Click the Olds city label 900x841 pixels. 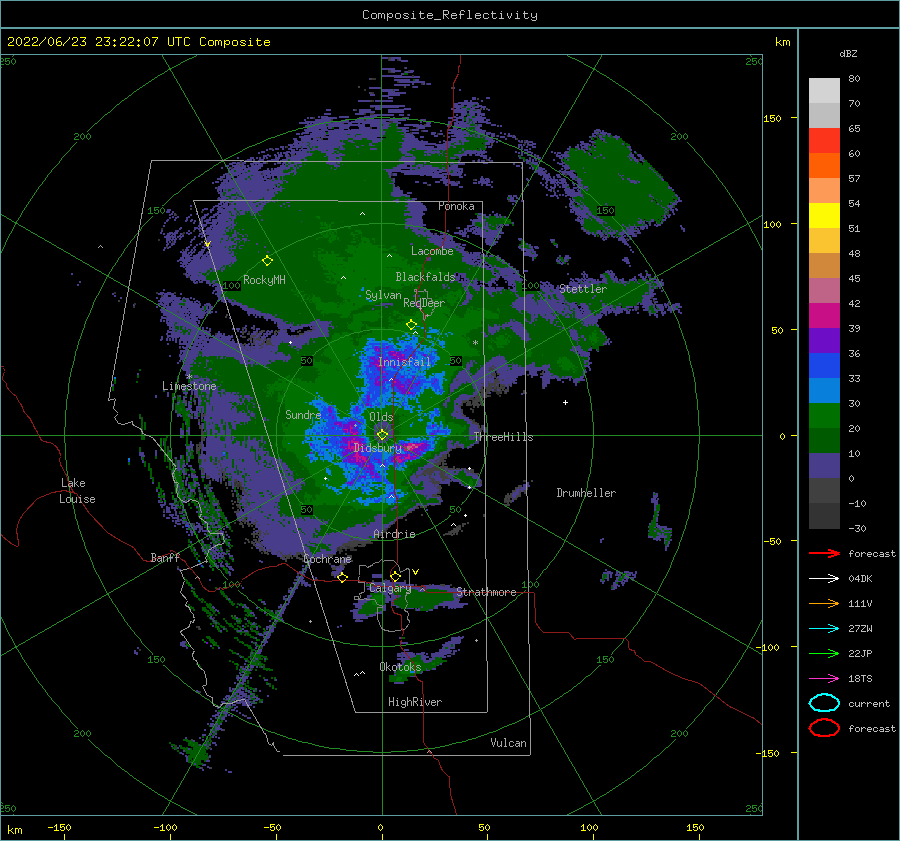point(381,417)
